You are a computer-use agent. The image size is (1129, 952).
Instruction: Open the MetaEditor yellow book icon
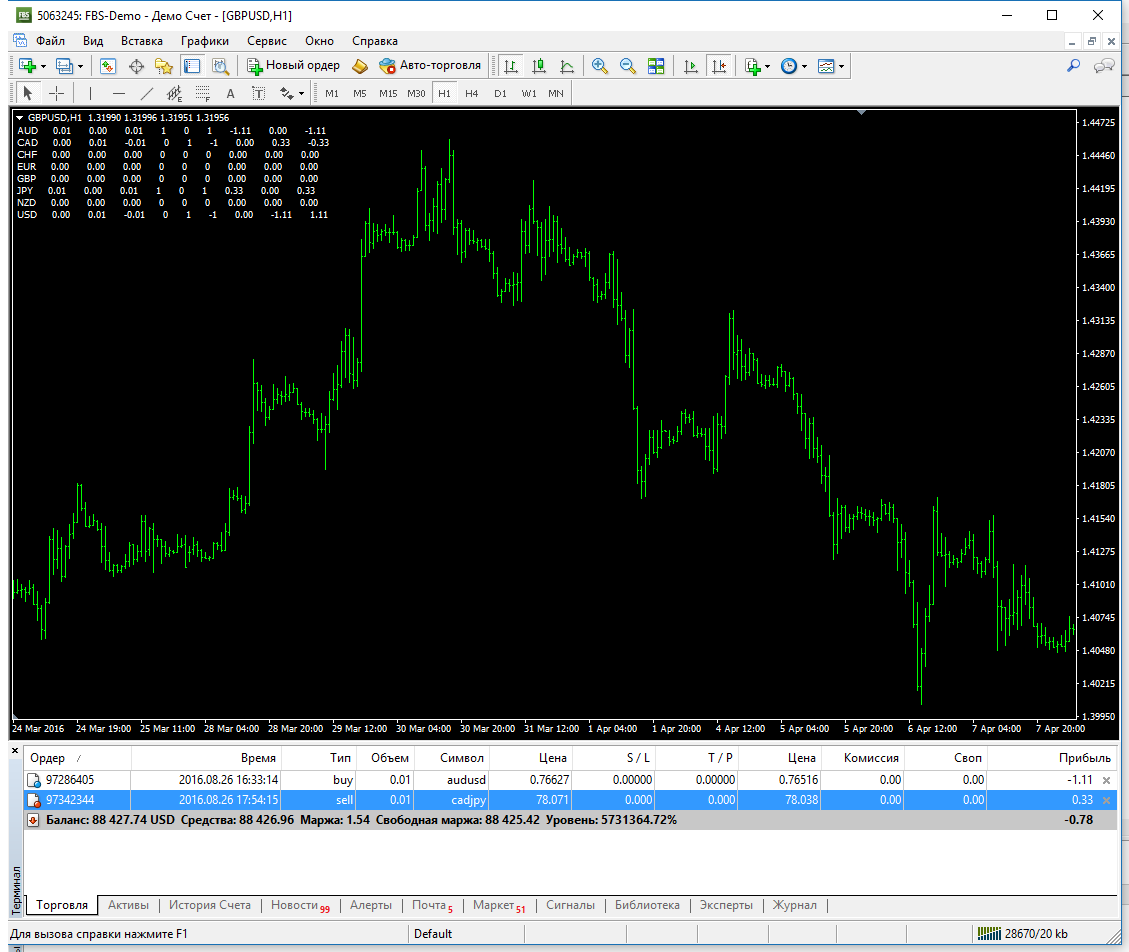(360, 66)
